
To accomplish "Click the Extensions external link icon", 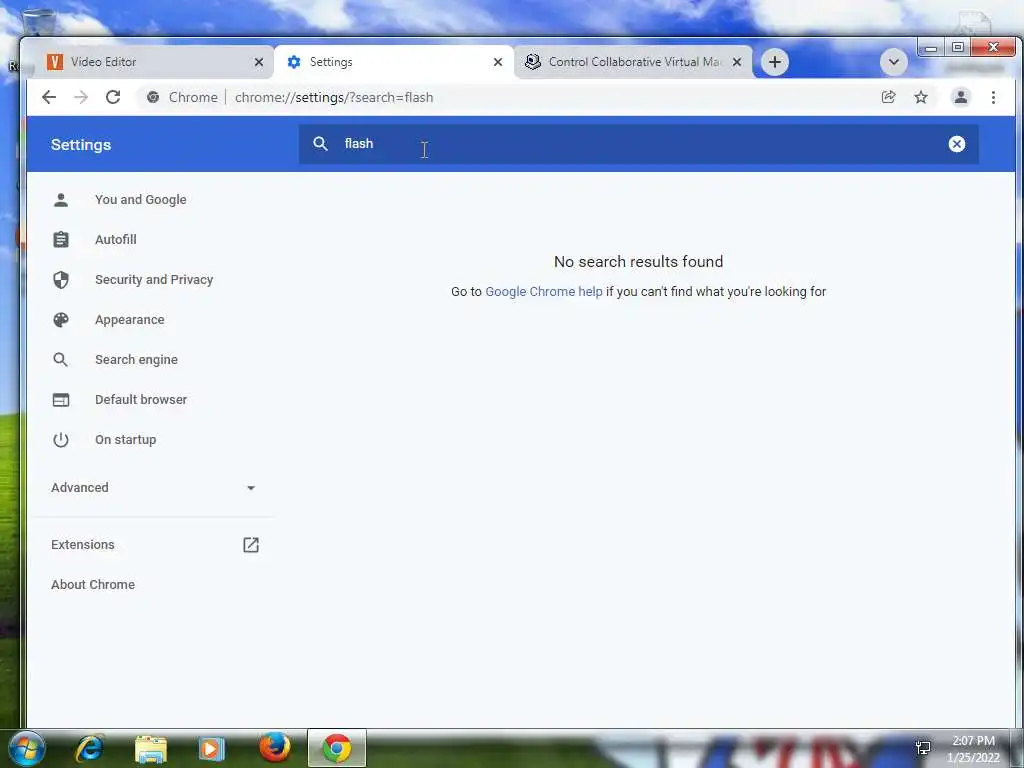I will [251, 545].
